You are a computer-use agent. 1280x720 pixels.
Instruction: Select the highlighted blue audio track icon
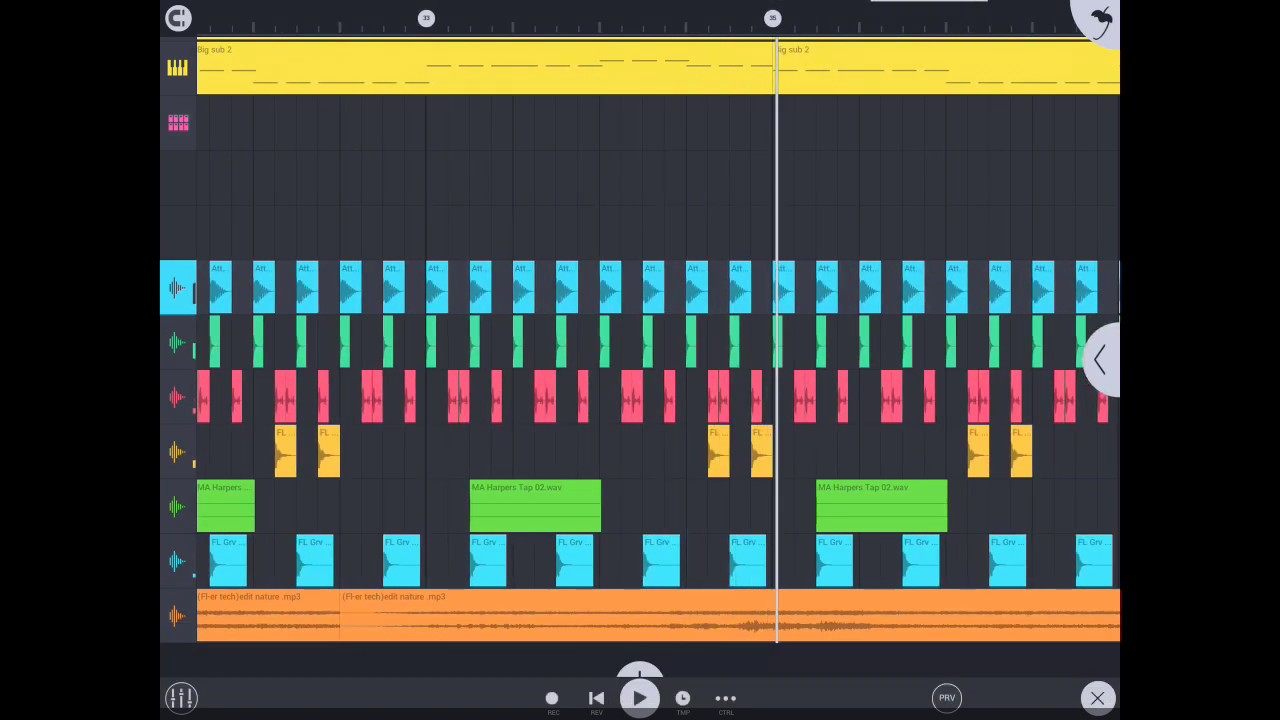(178, 288)
